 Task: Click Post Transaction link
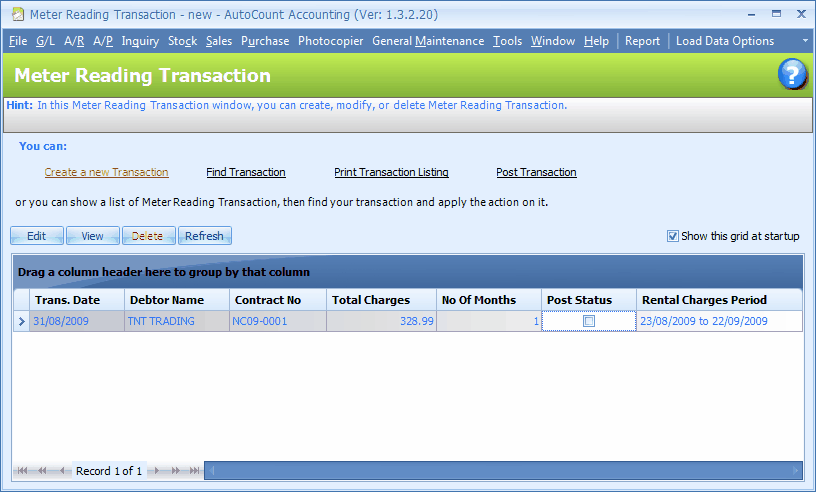click(536, 172)
